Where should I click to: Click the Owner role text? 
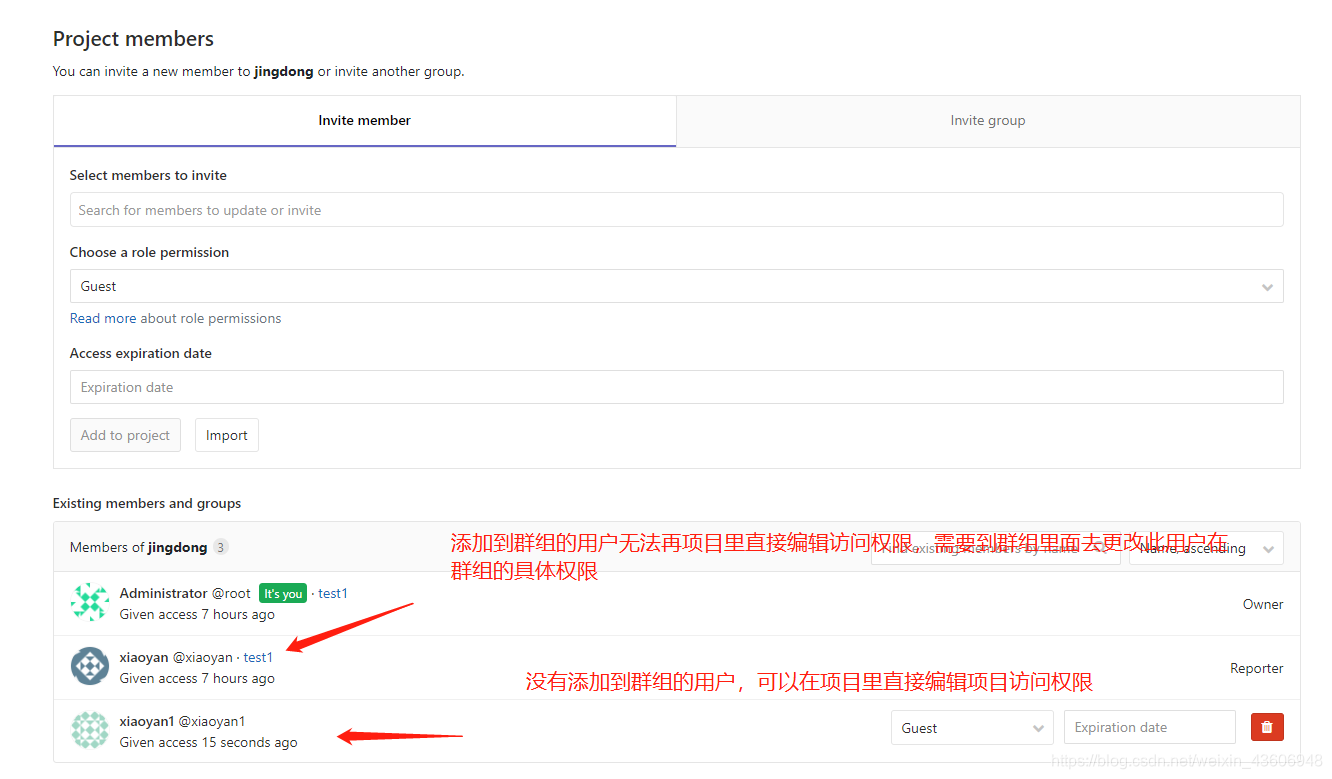1263,604
